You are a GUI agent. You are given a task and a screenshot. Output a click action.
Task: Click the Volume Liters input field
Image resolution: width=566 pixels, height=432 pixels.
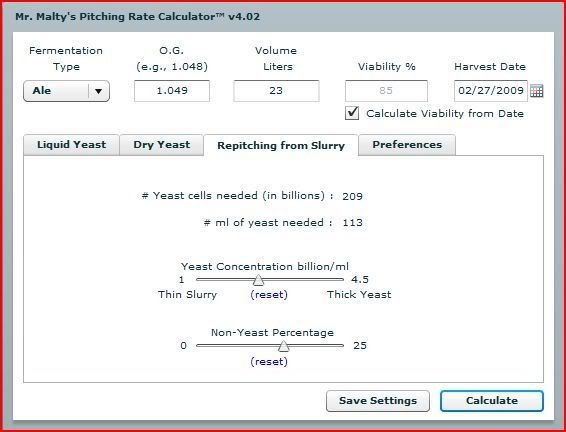(x=276, y=91)
